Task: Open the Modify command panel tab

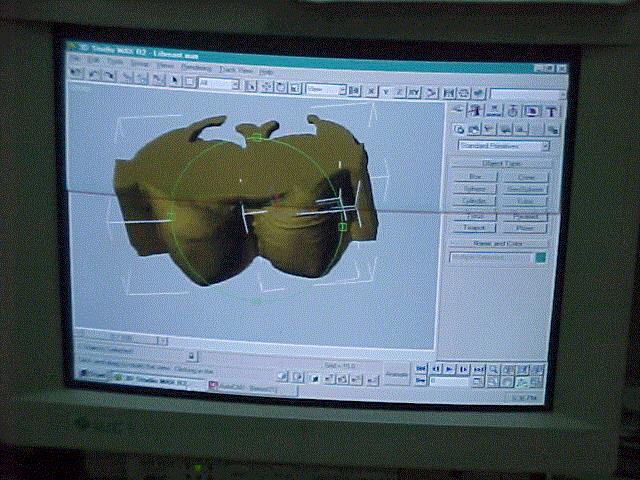Action: tap(476, 110)
